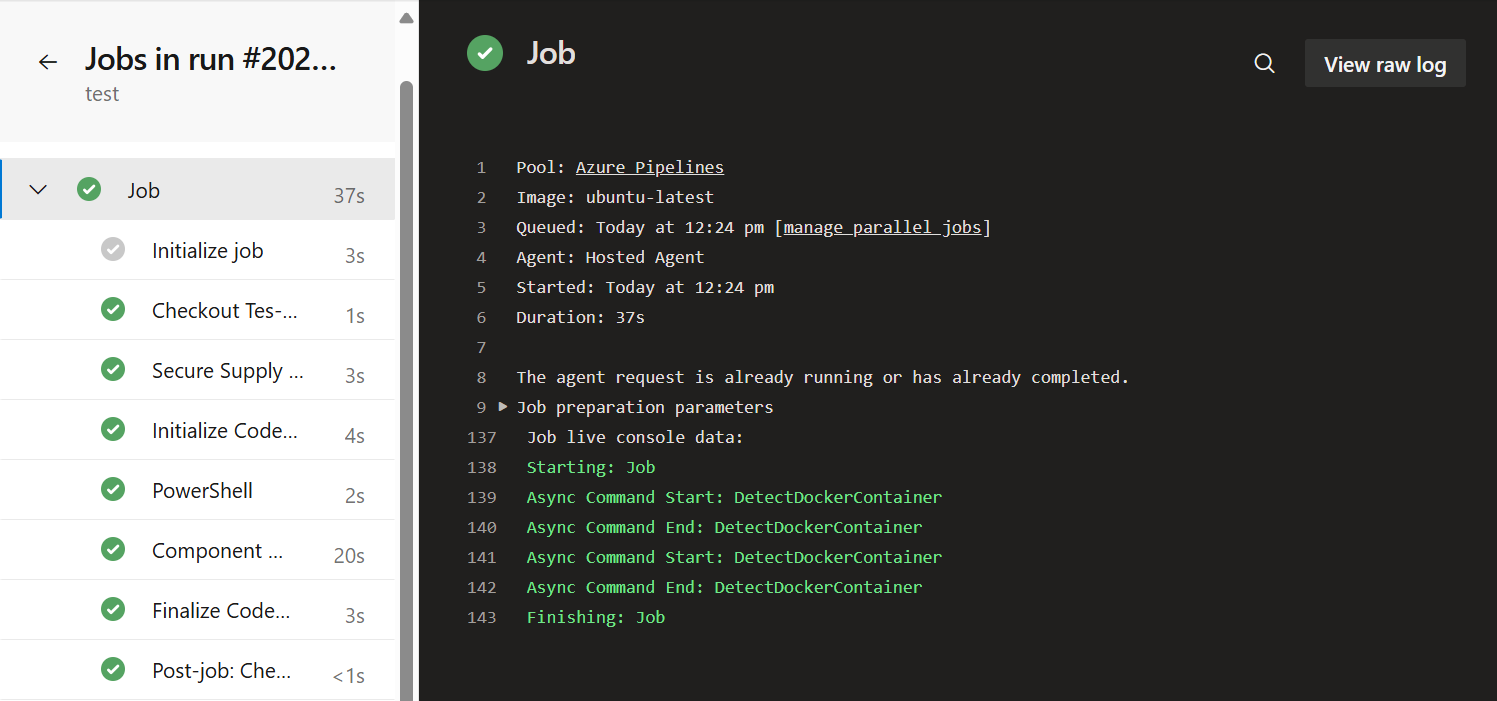This screenshot has width=1497, height=701.
Task: Click green check beside Finalize Code step
Action: [113, 610]
